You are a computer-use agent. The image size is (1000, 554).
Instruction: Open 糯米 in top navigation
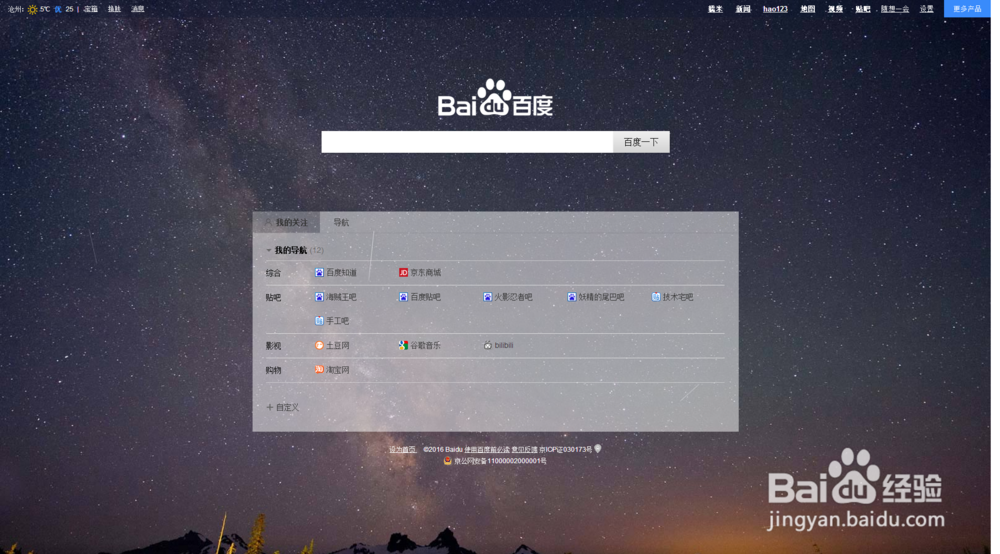pos(715,9)
